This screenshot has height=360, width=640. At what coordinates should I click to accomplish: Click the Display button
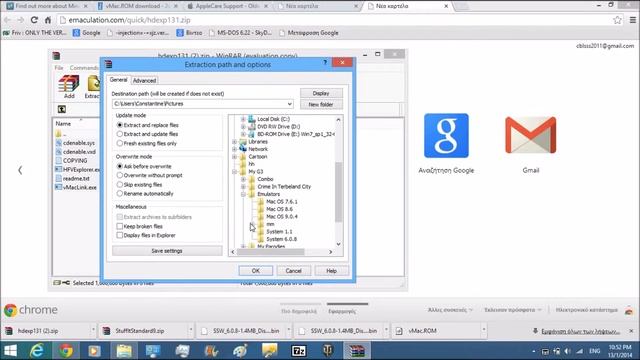pyautogui.click(x=321, y=93)
